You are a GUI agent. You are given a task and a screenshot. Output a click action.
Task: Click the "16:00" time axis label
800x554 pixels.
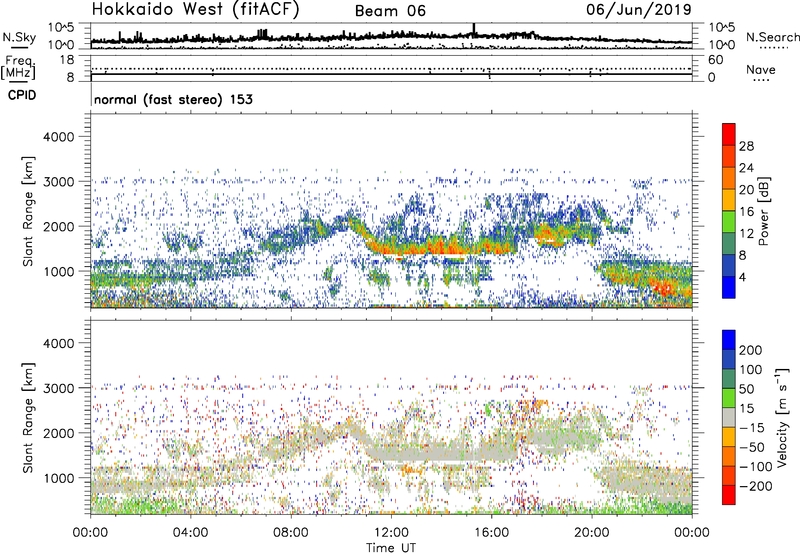[491, 533]
